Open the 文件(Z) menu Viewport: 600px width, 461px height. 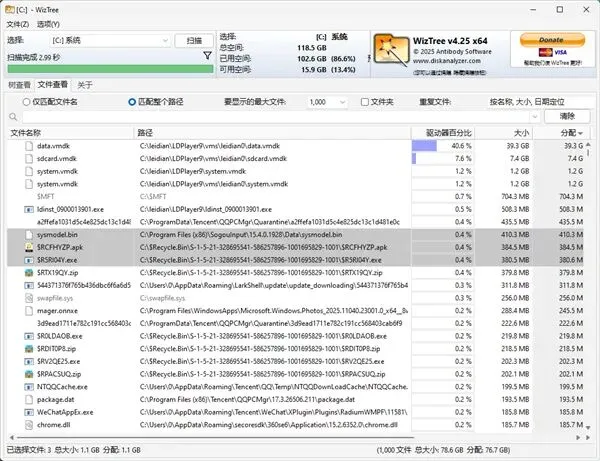point(18,24)
